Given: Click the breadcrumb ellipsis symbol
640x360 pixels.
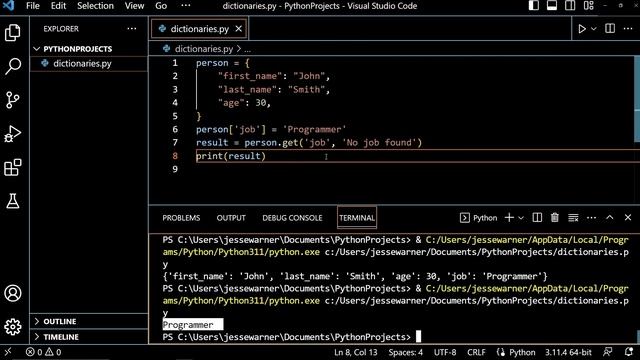Looking at the screenshot, I should [x=247, y=49].
